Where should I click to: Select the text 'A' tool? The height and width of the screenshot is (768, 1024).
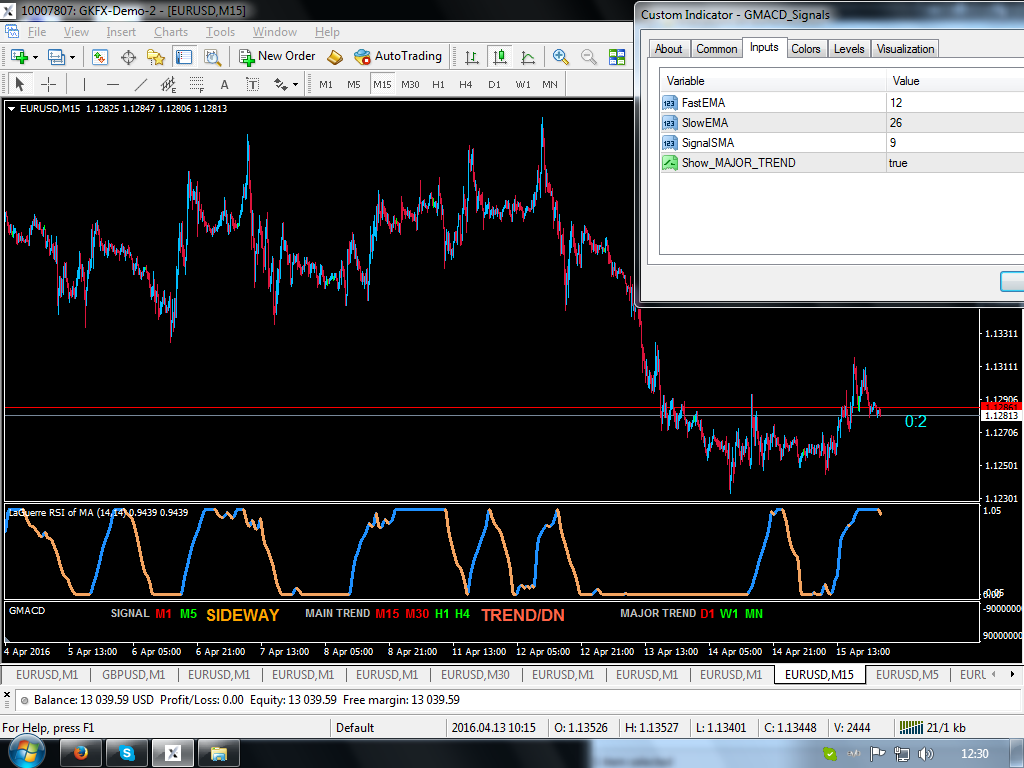point(225,84)
